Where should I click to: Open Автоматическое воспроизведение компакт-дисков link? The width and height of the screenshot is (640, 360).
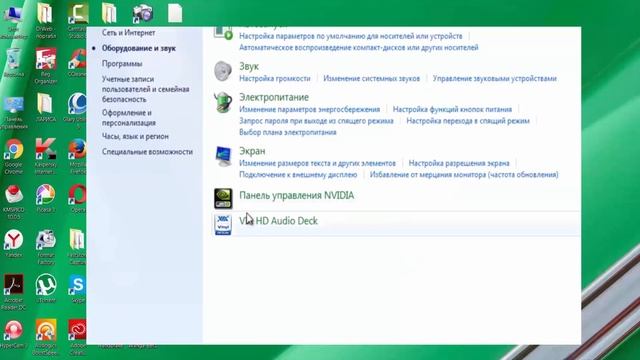(x=359, y=47)
